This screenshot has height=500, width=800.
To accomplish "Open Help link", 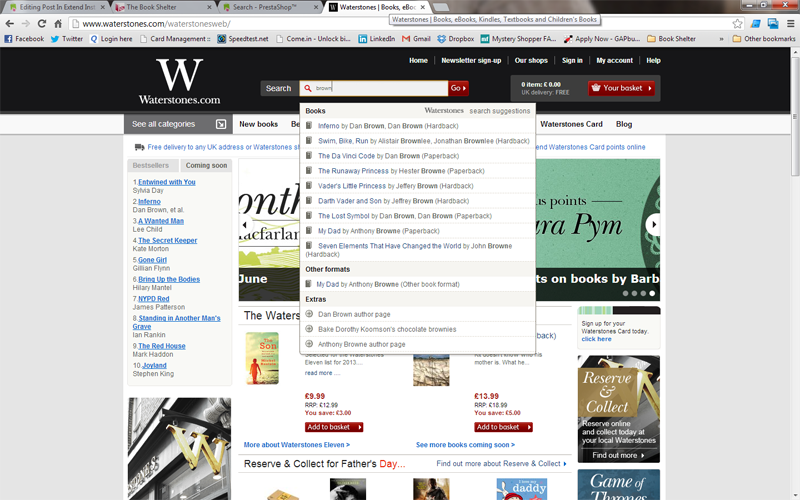I will click(654, 60).
